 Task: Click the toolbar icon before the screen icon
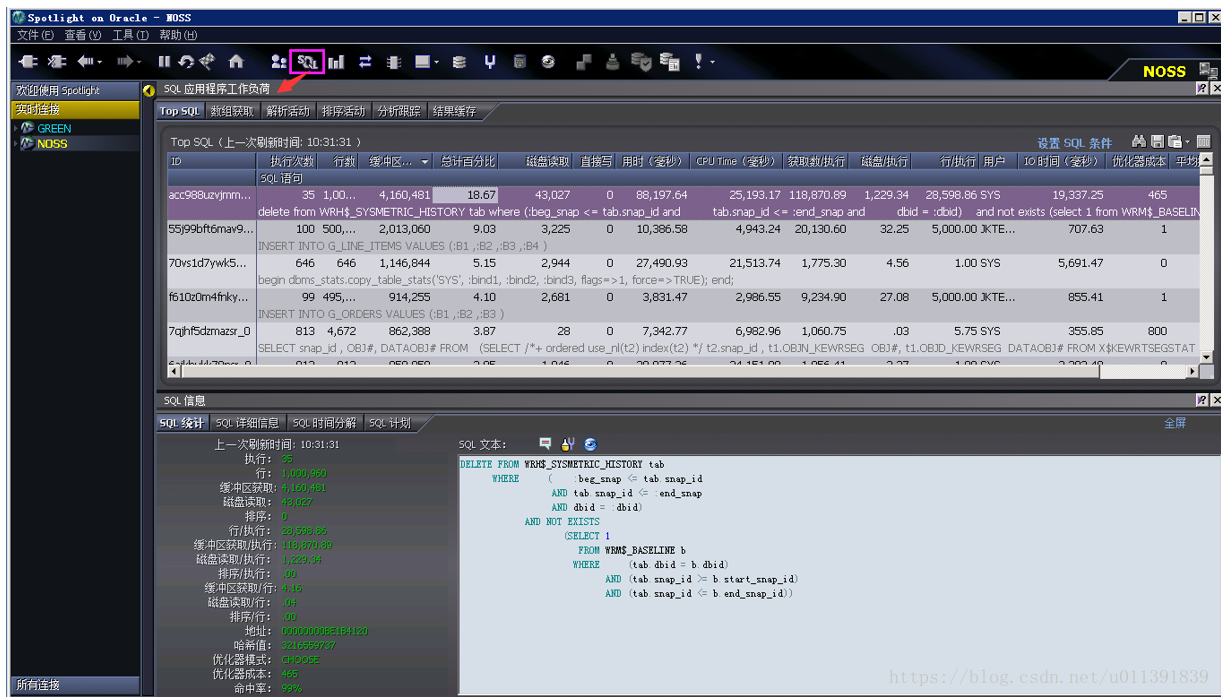pos(394,62)
